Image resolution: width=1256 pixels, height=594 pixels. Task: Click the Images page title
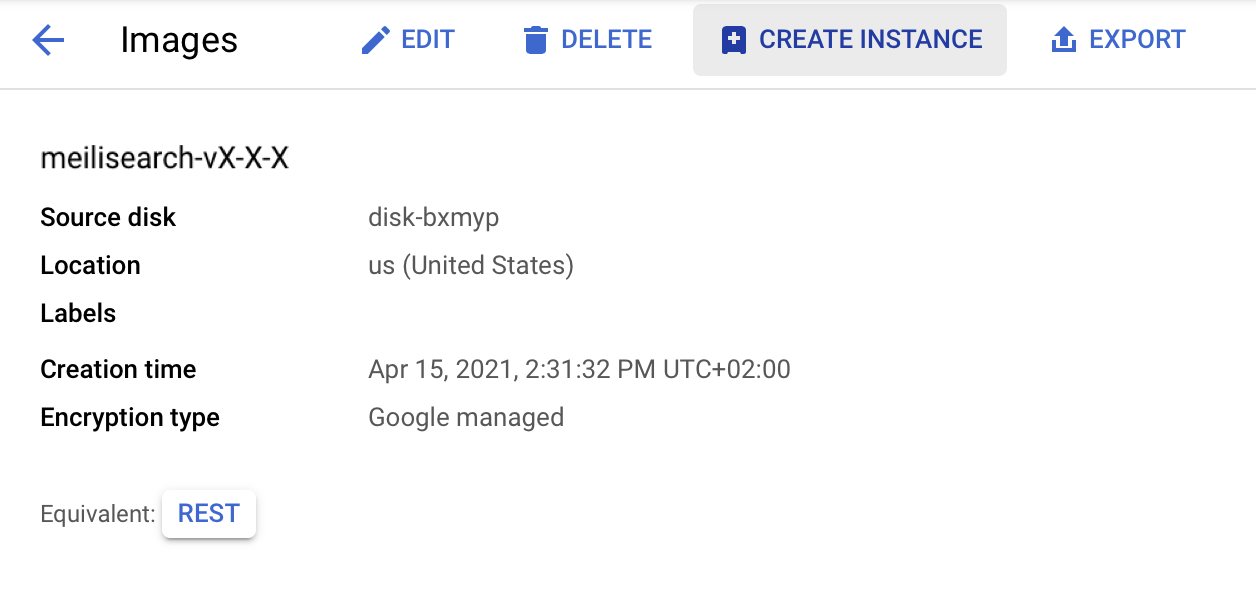tap(178, 41)
